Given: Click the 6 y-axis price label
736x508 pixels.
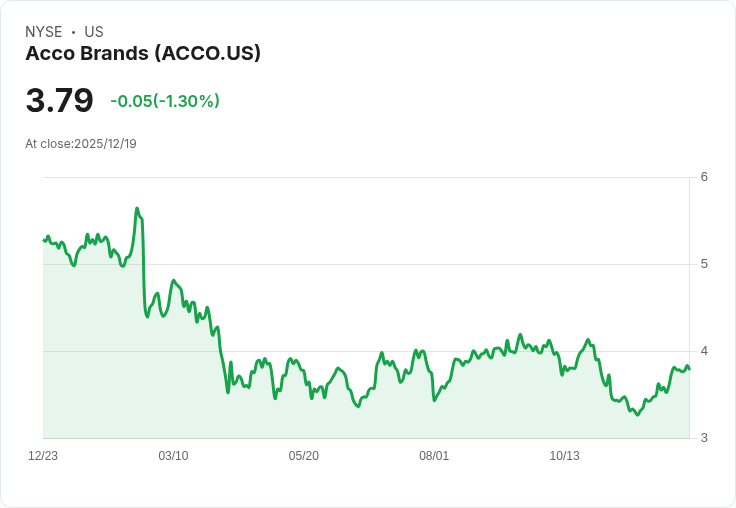Looking at the screenshot, I should [x=704, y=177].
